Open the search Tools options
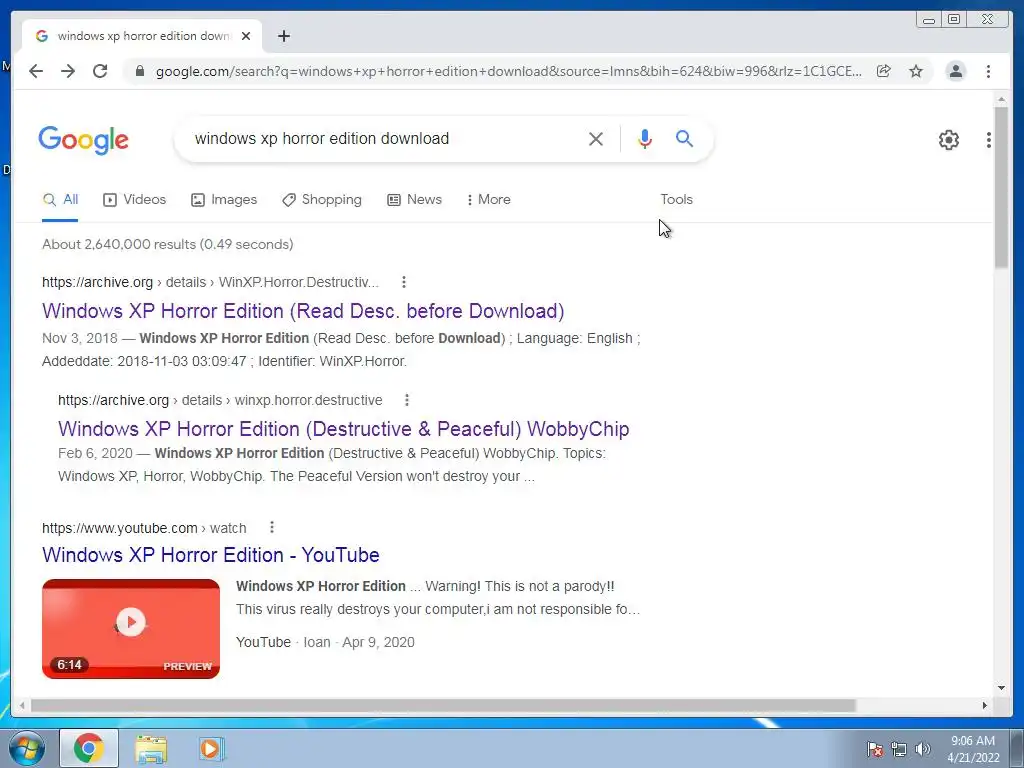 pyautogui.click(x=677, y=200)
